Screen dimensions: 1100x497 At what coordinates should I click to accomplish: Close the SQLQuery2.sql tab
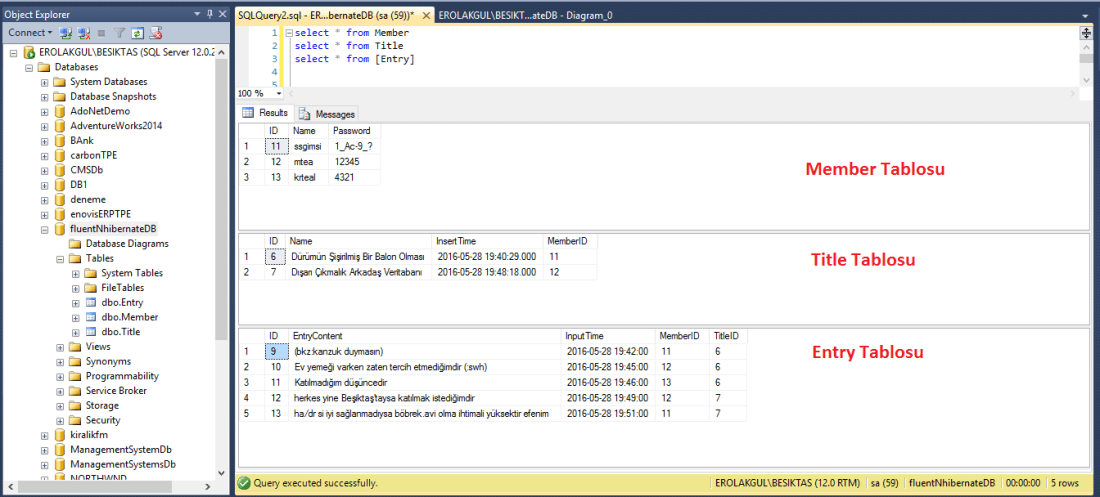tap(424, 13)
